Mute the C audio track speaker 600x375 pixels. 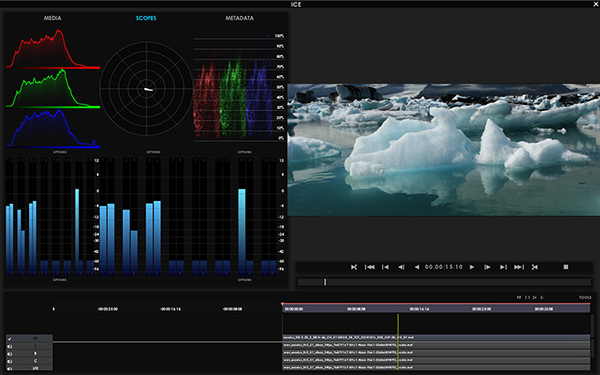[10, 361]
